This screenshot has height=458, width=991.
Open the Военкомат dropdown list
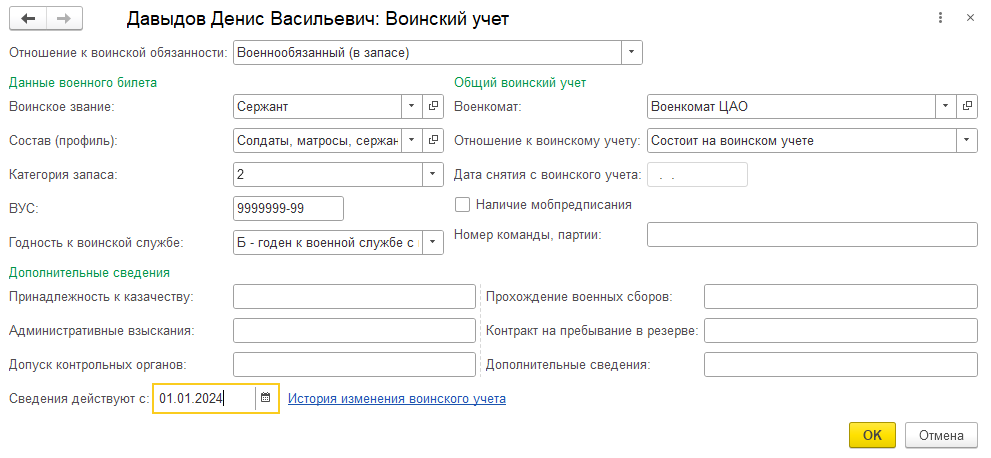click(945, 106)
